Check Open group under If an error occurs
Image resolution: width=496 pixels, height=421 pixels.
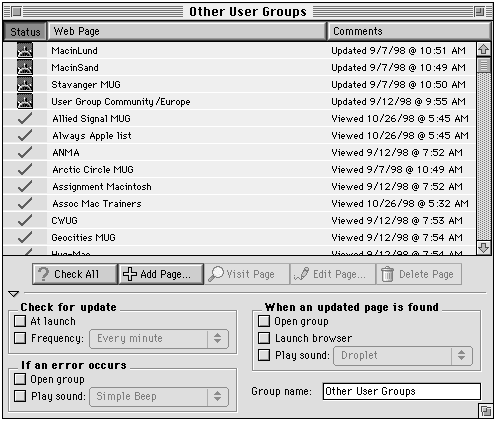pyautogui.click(x=20, y=379)
